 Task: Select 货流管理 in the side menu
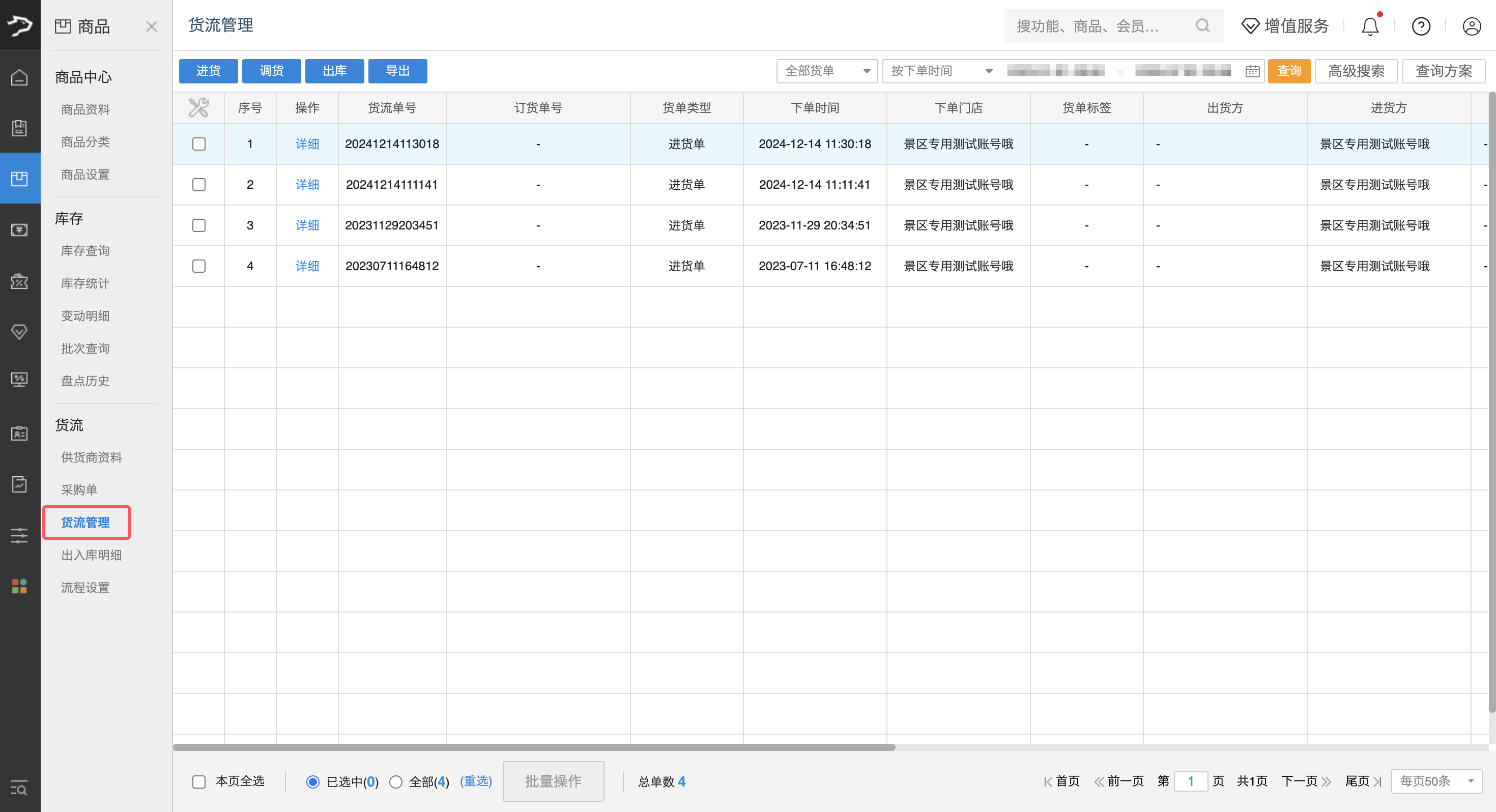pos(85,522)
